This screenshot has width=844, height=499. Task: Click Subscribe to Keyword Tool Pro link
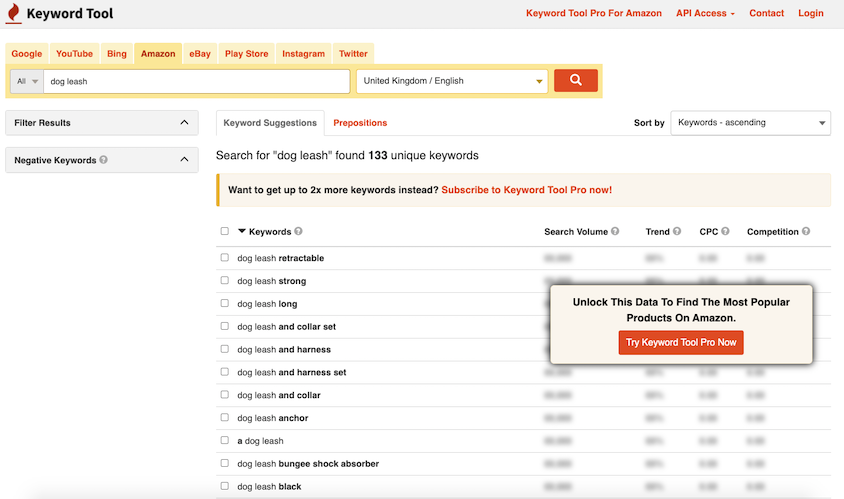coord(526,190)
